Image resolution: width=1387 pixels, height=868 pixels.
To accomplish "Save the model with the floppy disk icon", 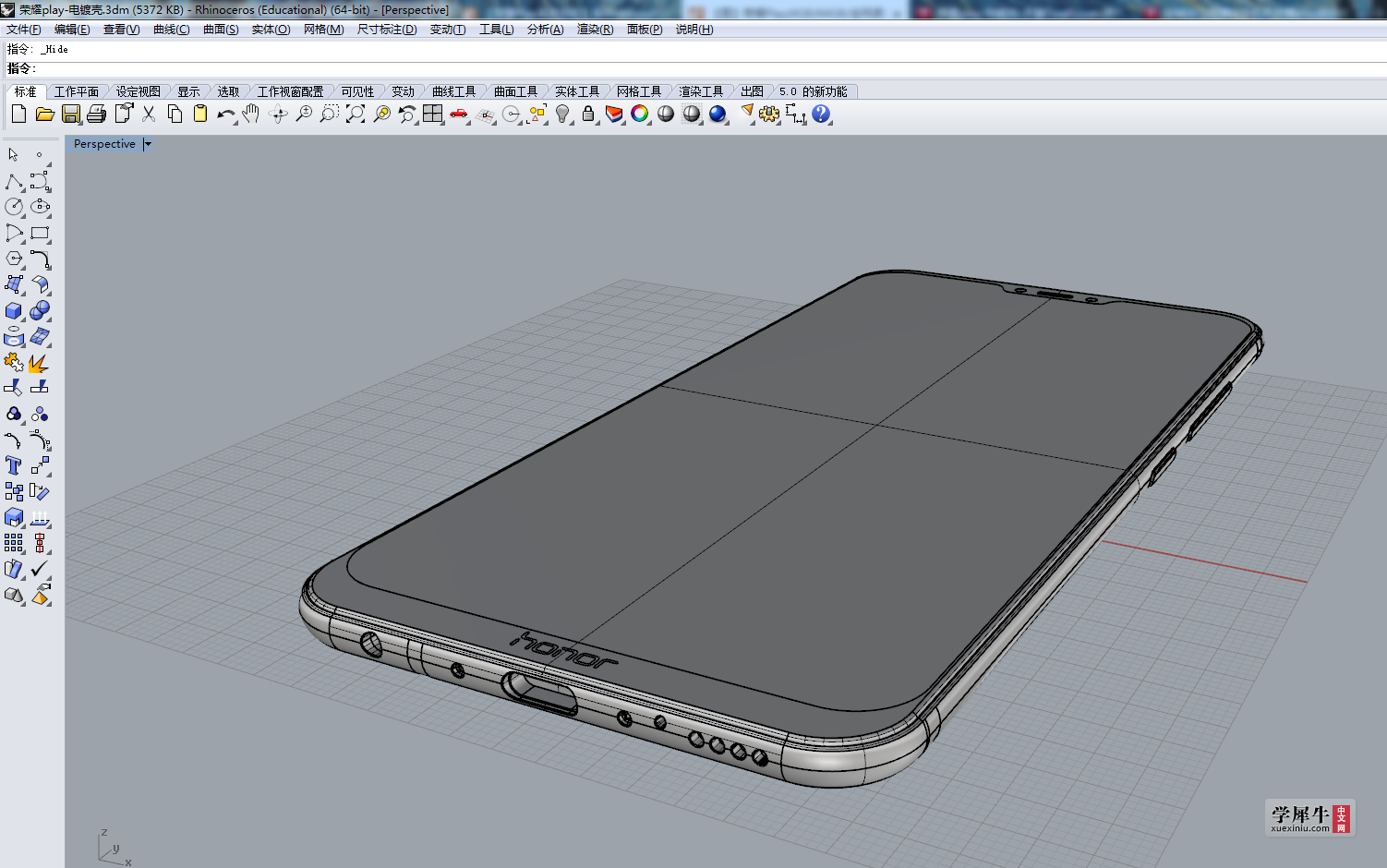I will [70, 114].
